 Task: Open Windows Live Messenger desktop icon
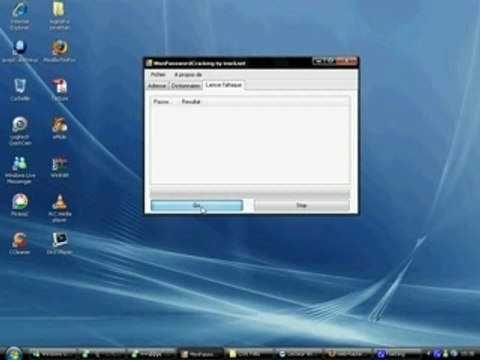(x=20, y=169)
